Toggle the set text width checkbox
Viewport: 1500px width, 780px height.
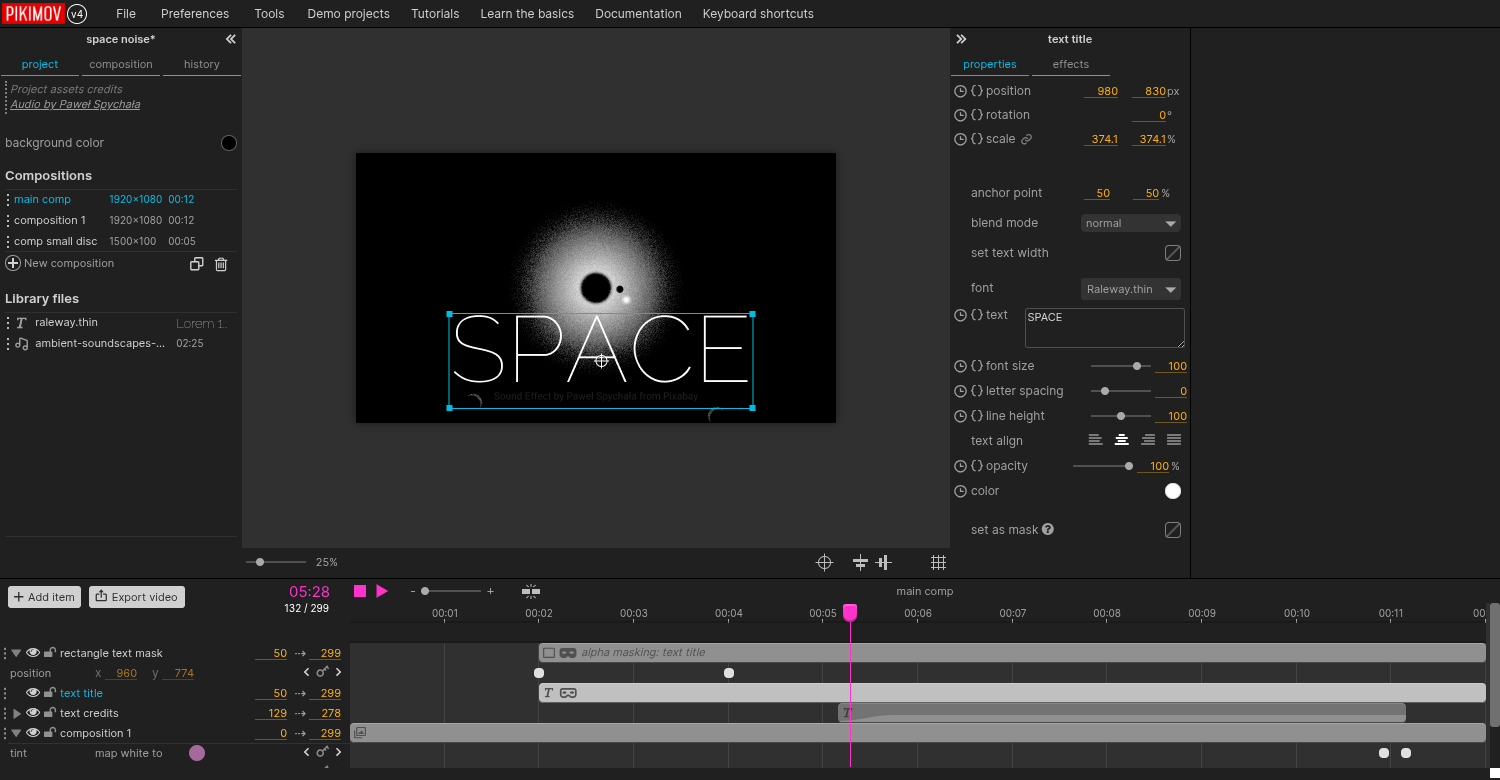coord(1173,253)
